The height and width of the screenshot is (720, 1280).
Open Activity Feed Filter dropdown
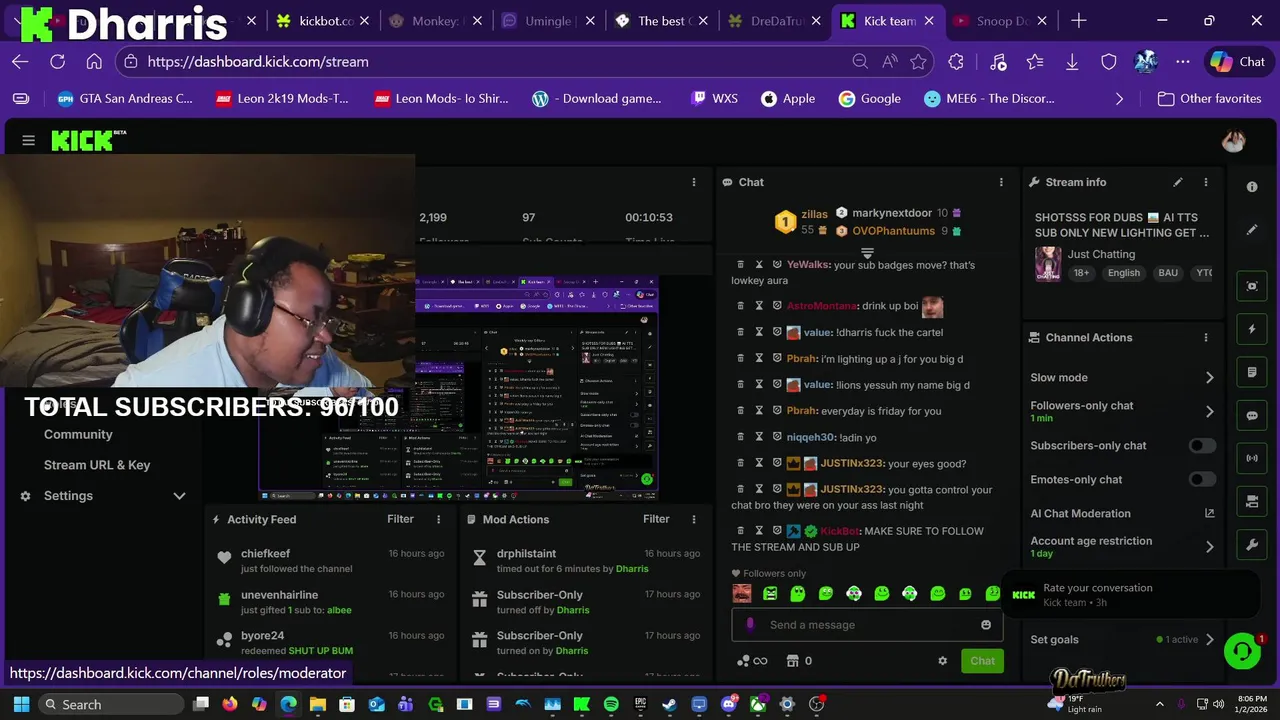400,519
